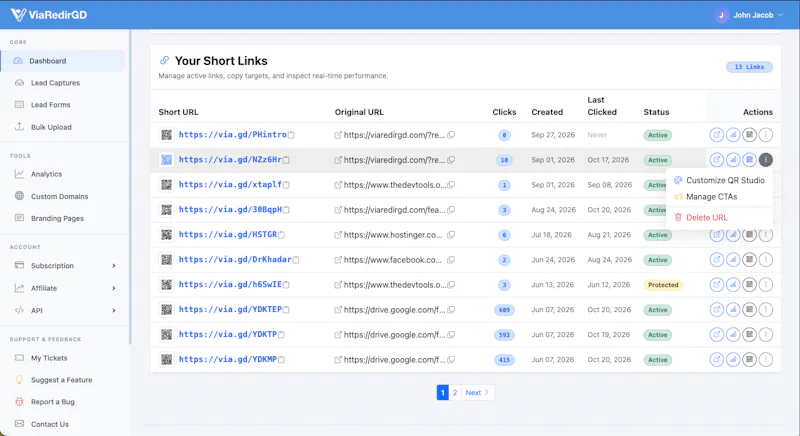Open short link https://via.gd/YDKMP

(228, 360)
